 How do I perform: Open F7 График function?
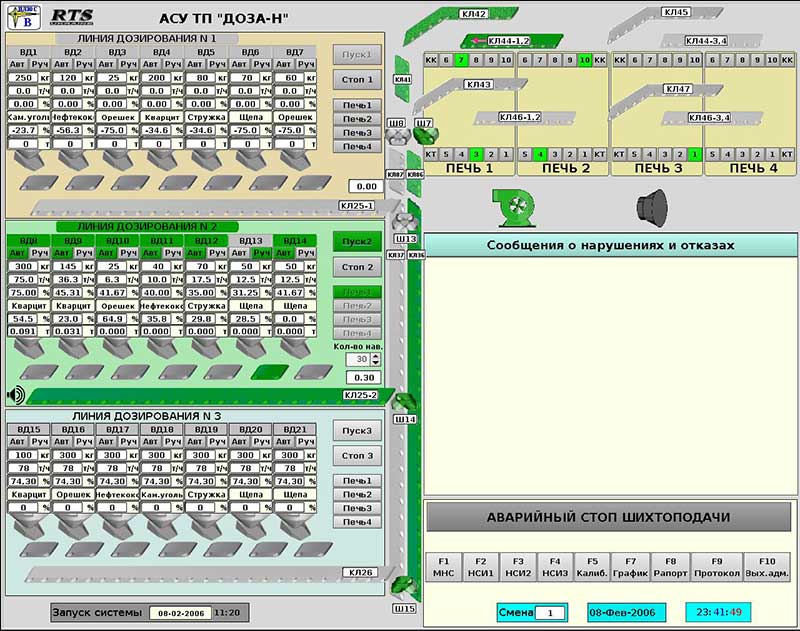tap(630, 567)
